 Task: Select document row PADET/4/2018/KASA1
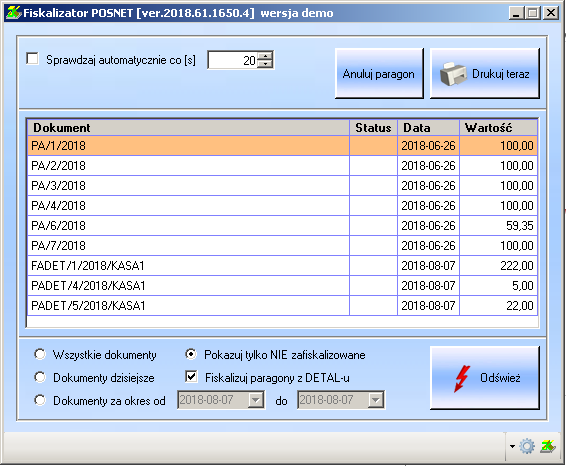283,286
